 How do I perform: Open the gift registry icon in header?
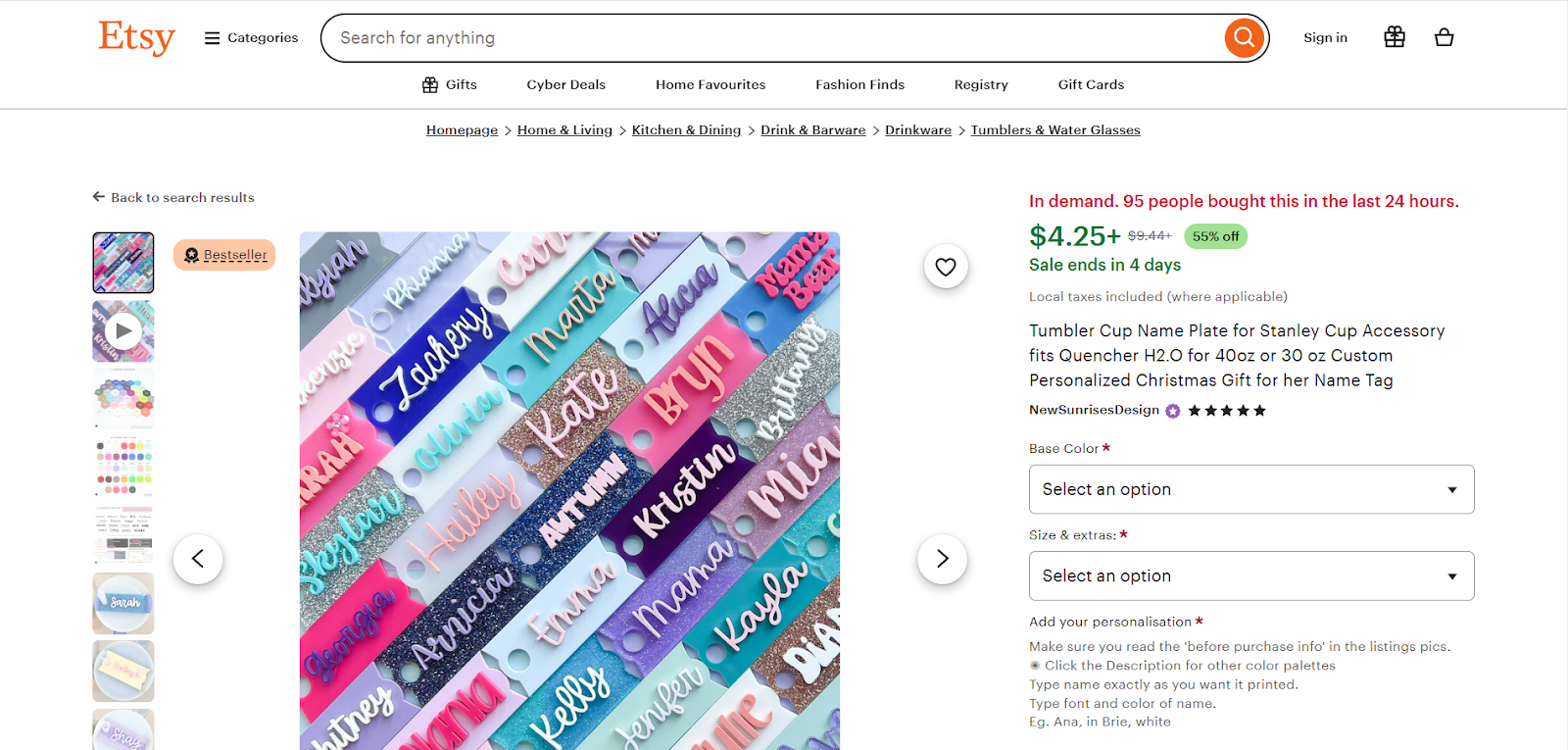pos(1395,37)
